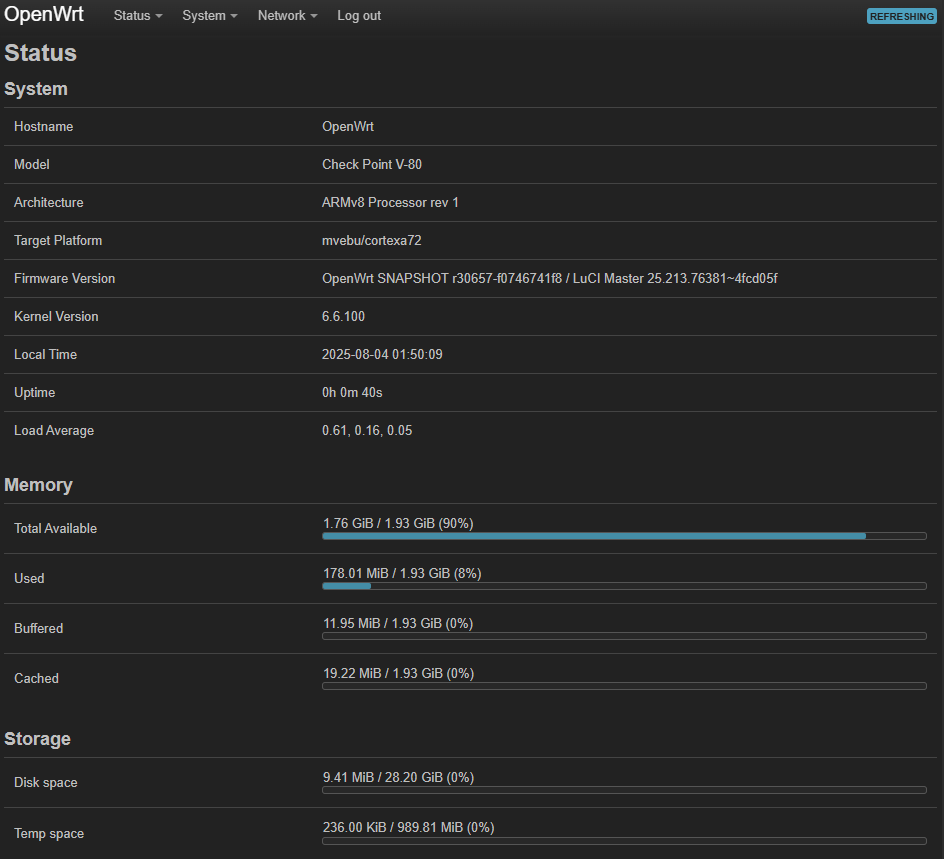The width and height of the screenshot is (944, 859).
Task: Click the Hostname label
Action: pyautogui.click(x=43, y=126)
